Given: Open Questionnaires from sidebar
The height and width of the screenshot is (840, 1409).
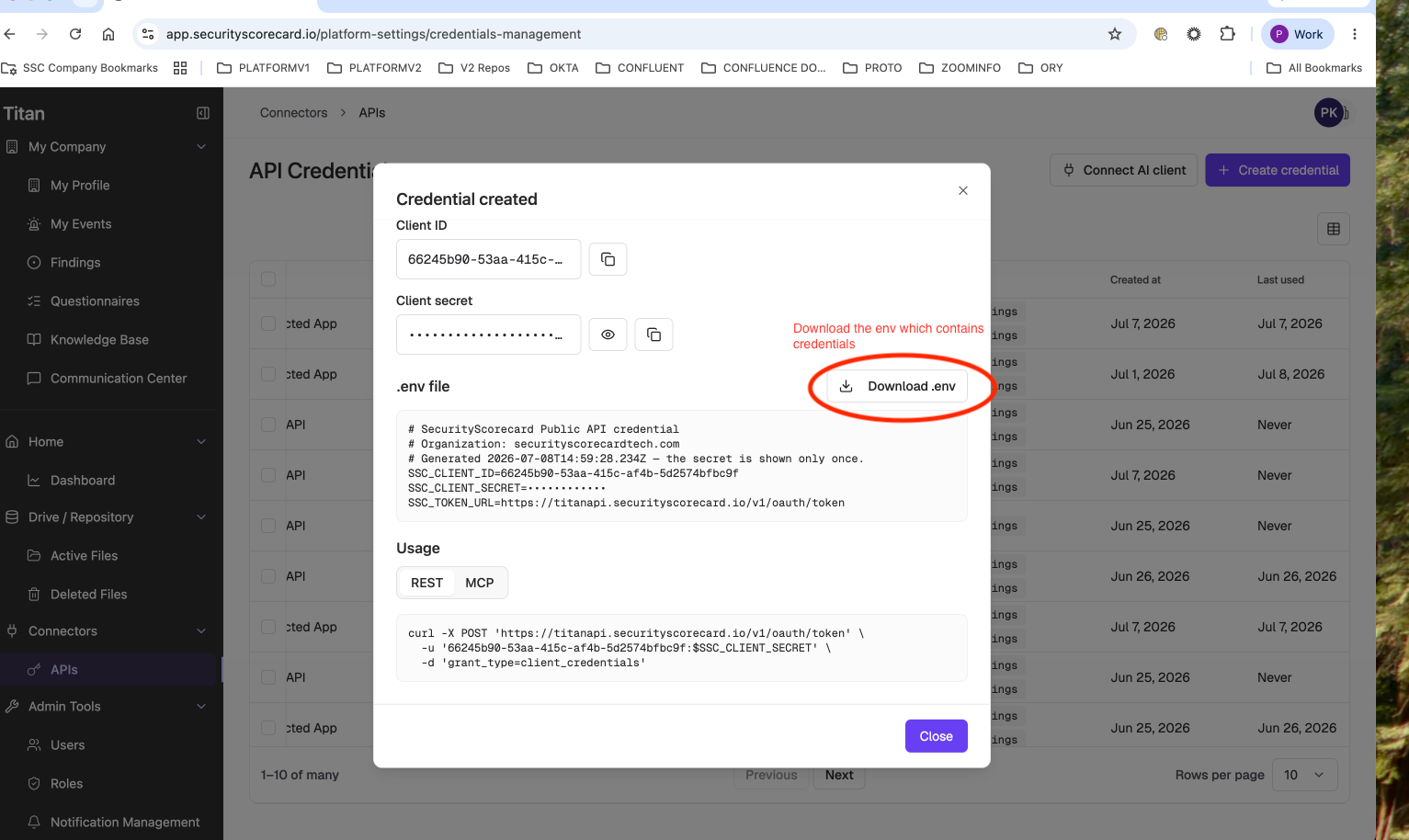Looking at the screenshot, I should pos(95,301).
